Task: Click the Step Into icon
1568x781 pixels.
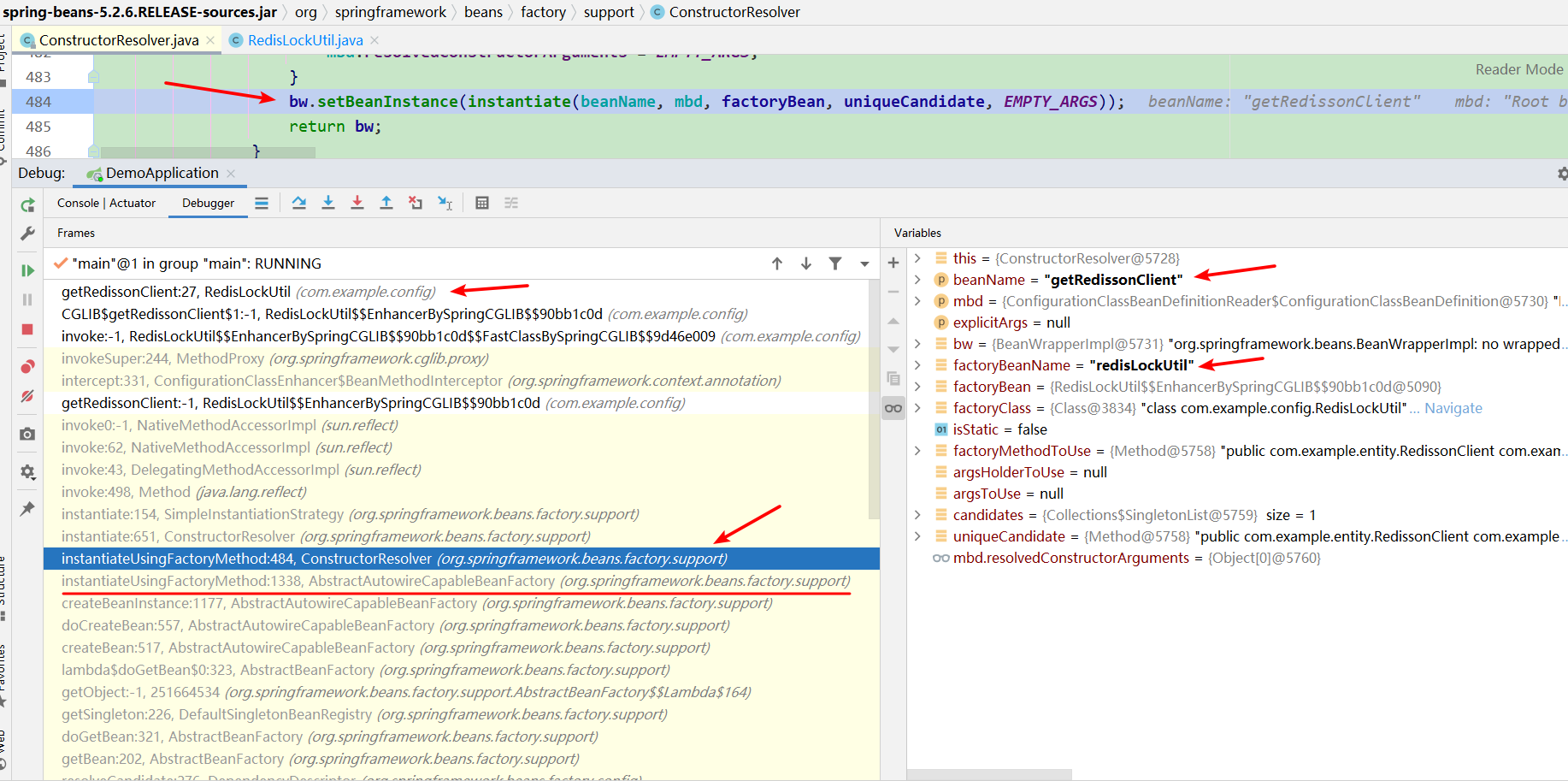Action: pyautogui.click(x=328, y=203)
